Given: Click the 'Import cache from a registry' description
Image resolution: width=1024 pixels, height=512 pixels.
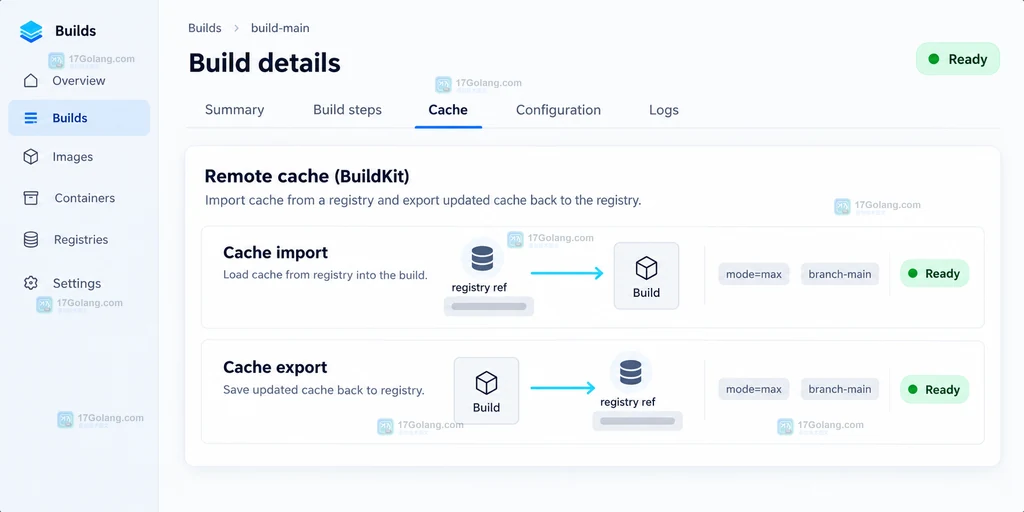Looking at the screenshot, I should [x=423, y=200].
